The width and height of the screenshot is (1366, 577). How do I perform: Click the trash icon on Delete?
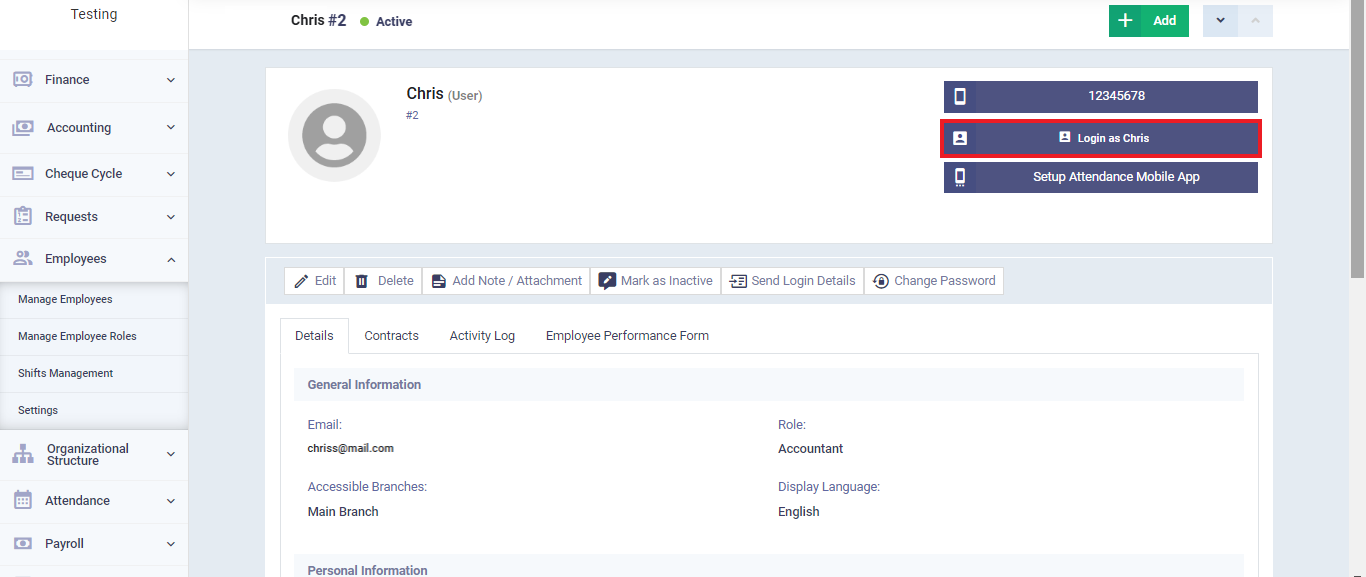click(361, 281)
